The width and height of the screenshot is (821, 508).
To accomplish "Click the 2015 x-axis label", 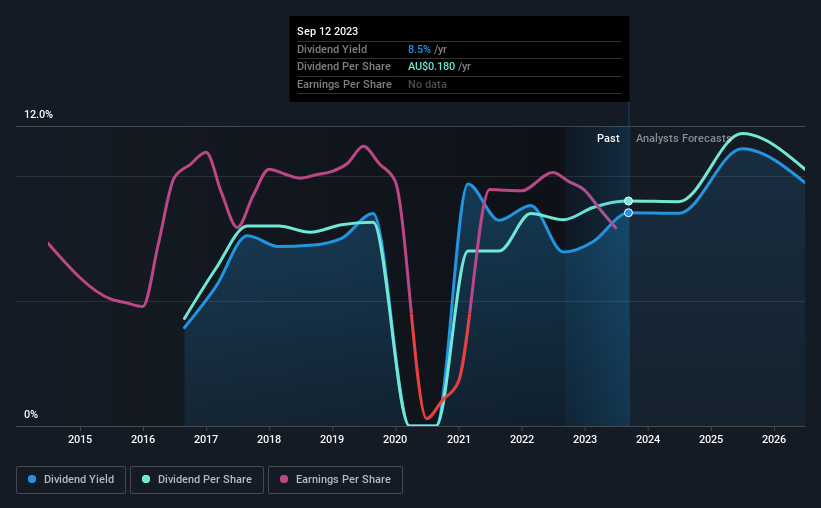I will tap(80, 439).
